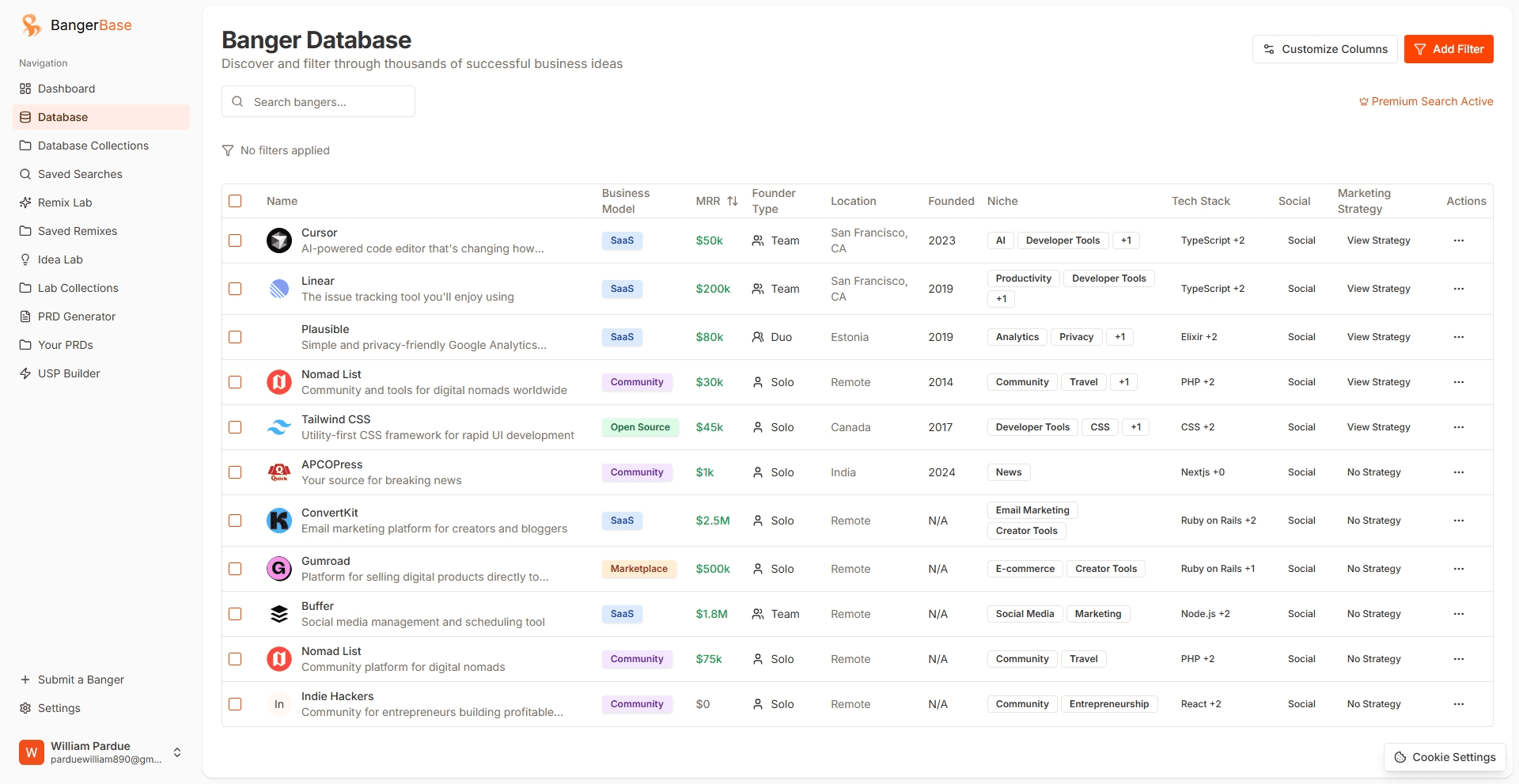Image resolution: width=1519 pixels, height=784 pixels.
Task: Check the Cursor row checkbox
Action: click(x=235, y=241)
